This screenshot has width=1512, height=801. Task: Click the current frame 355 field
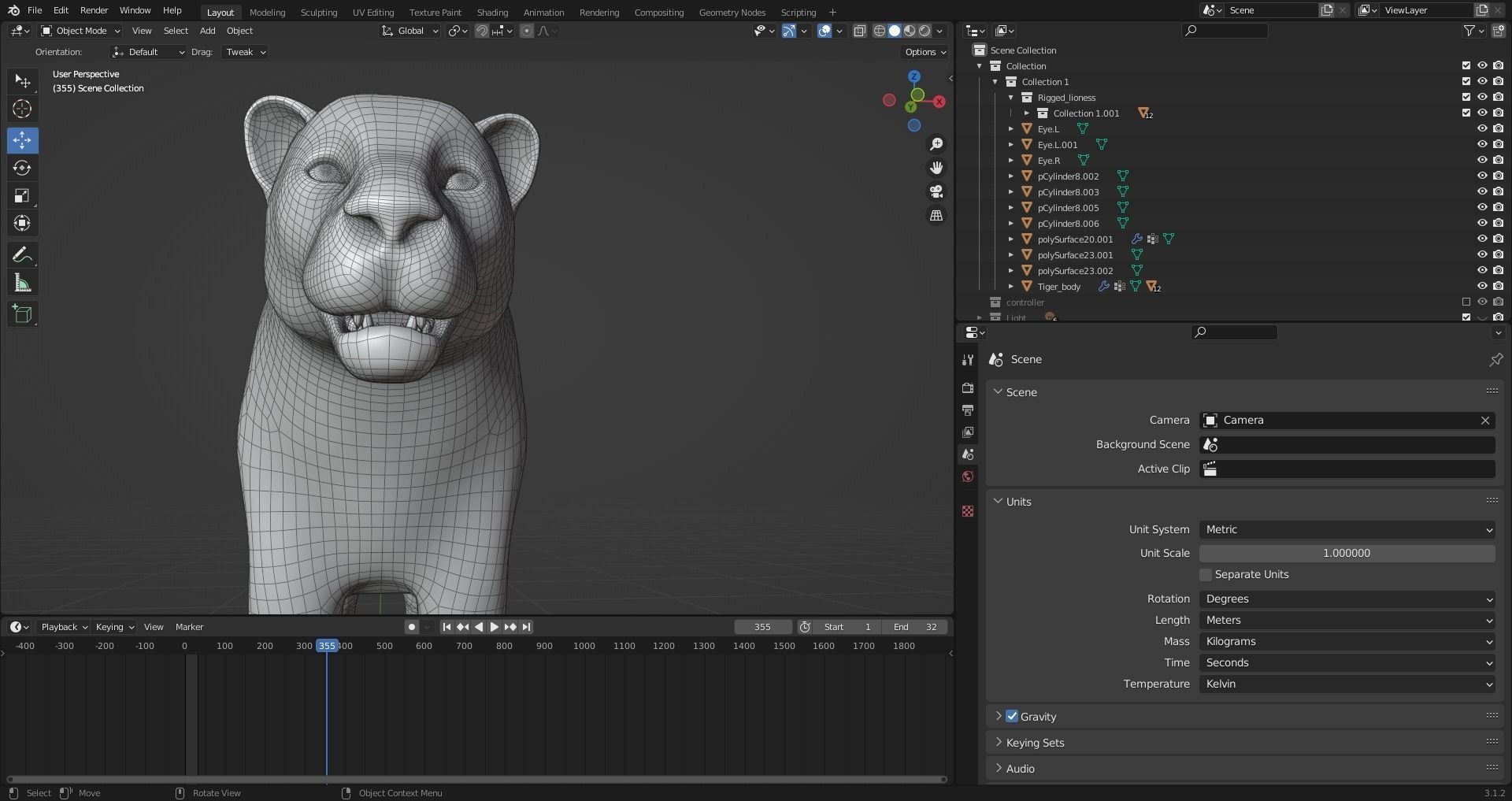pyautogui.click(x=762, y=627)
